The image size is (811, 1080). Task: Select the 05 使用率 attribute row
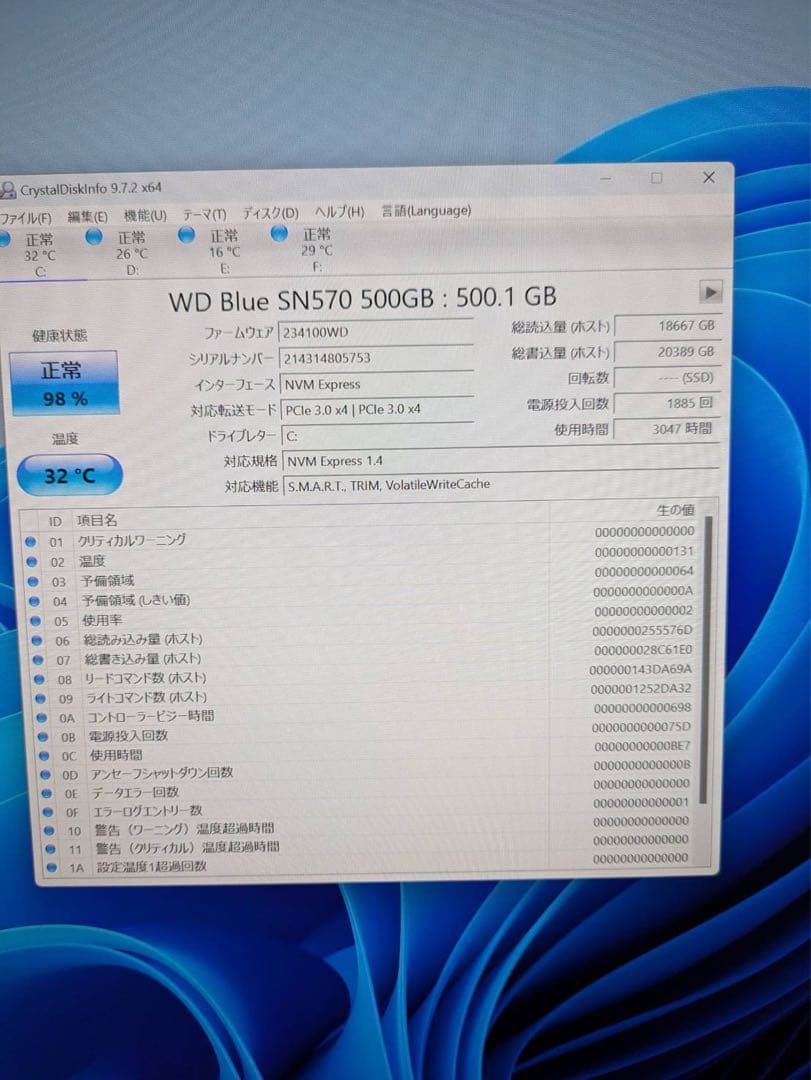click(x=367, y=616)
